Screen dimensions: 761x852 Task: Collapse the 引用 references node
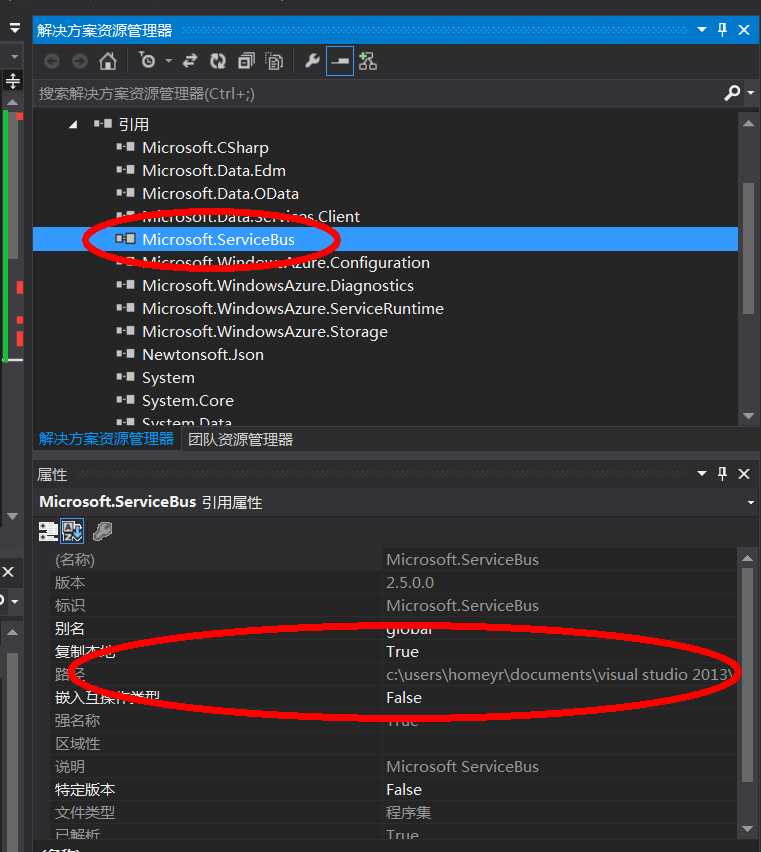pos(73,124)
